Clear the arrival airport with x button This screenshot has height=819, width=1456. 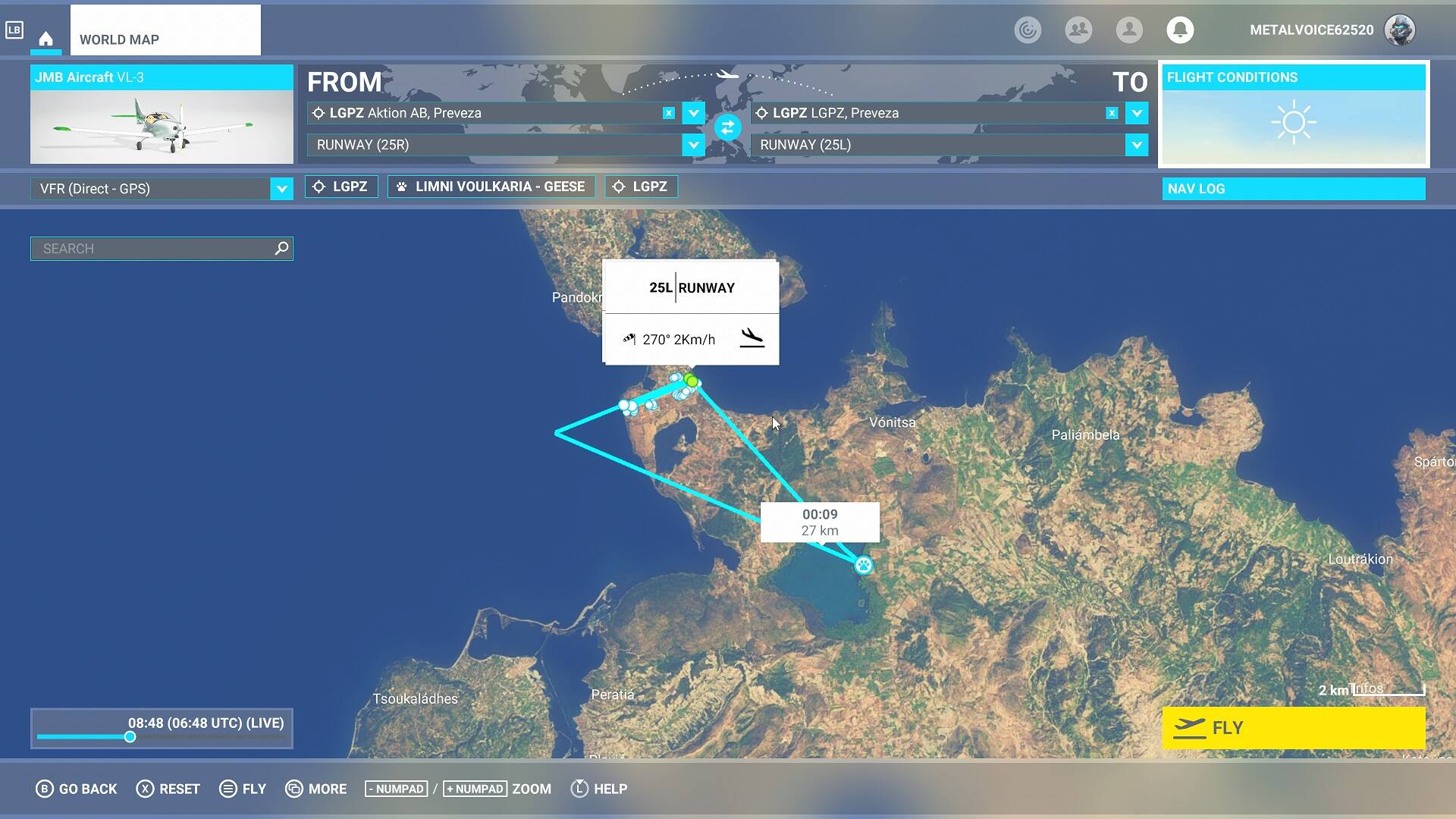click(x=1112, y=113)
